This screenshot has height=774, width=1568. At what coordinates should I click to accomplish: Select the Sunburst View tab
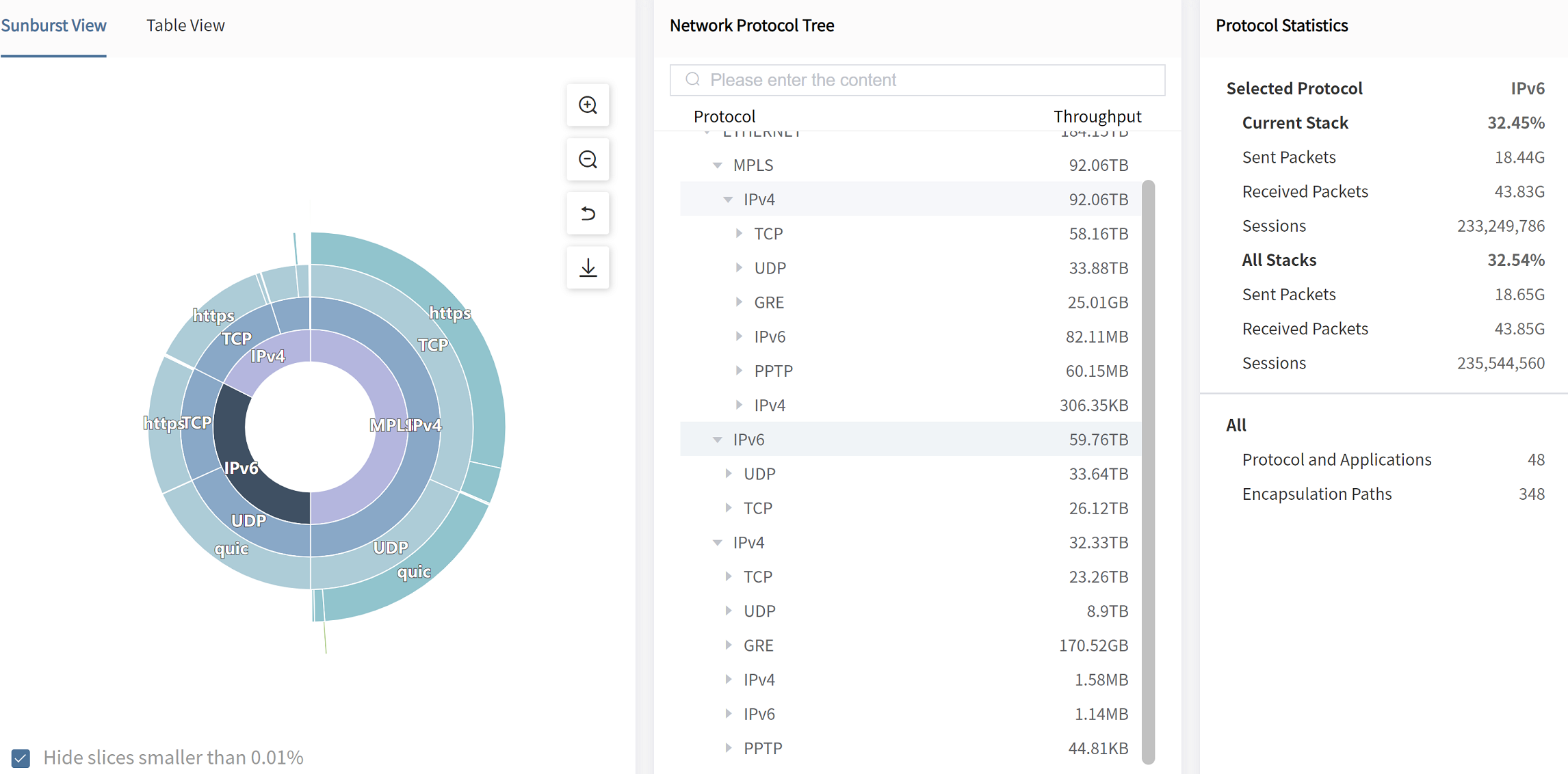click(x=53, y=25)
